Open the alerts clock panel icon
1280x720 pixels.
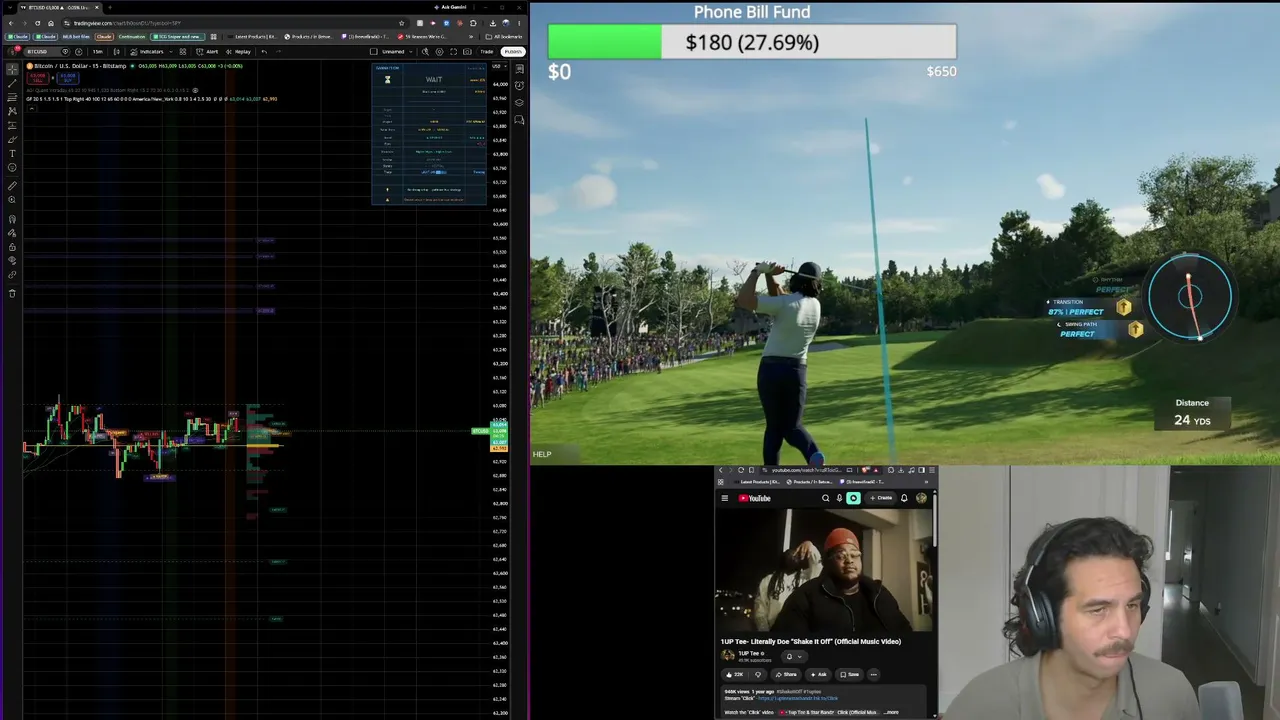click(520, 86)
